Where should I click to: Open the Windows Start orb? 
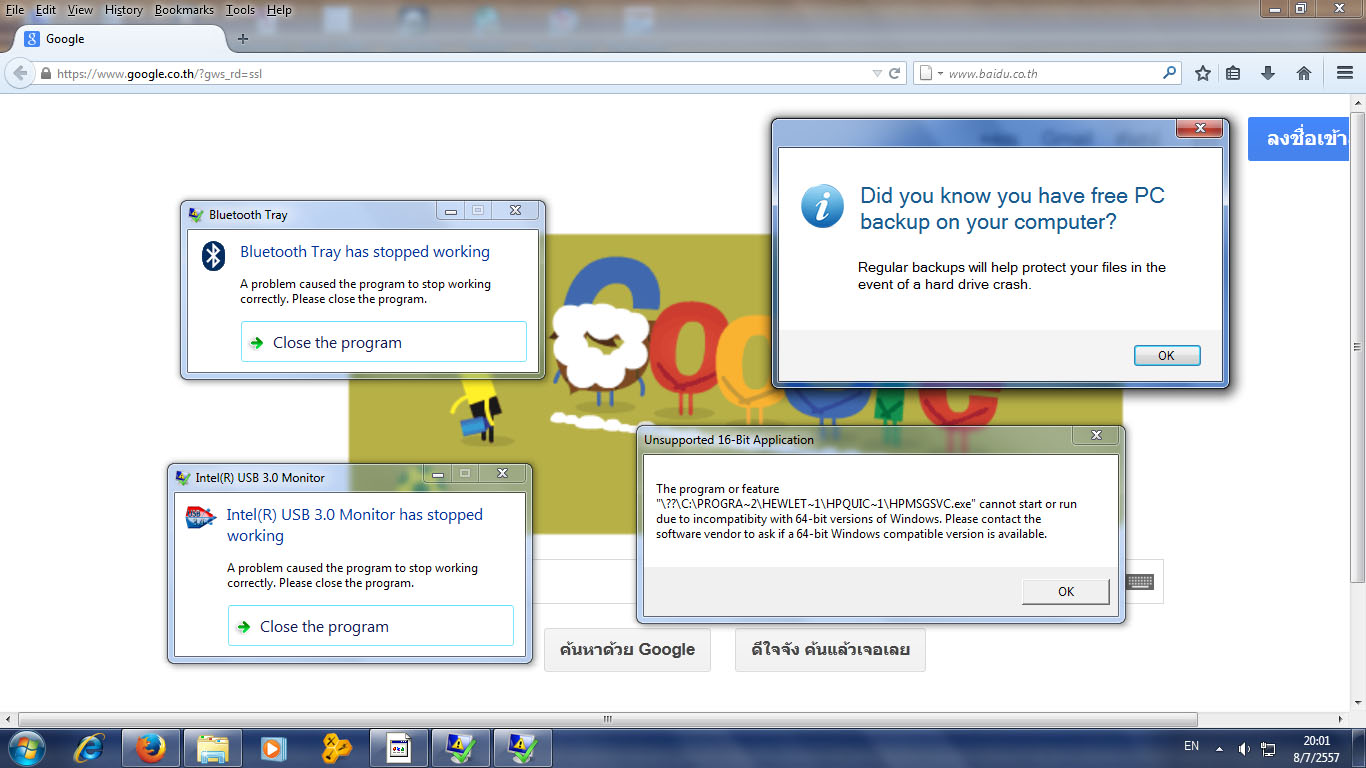pos(26,748)
